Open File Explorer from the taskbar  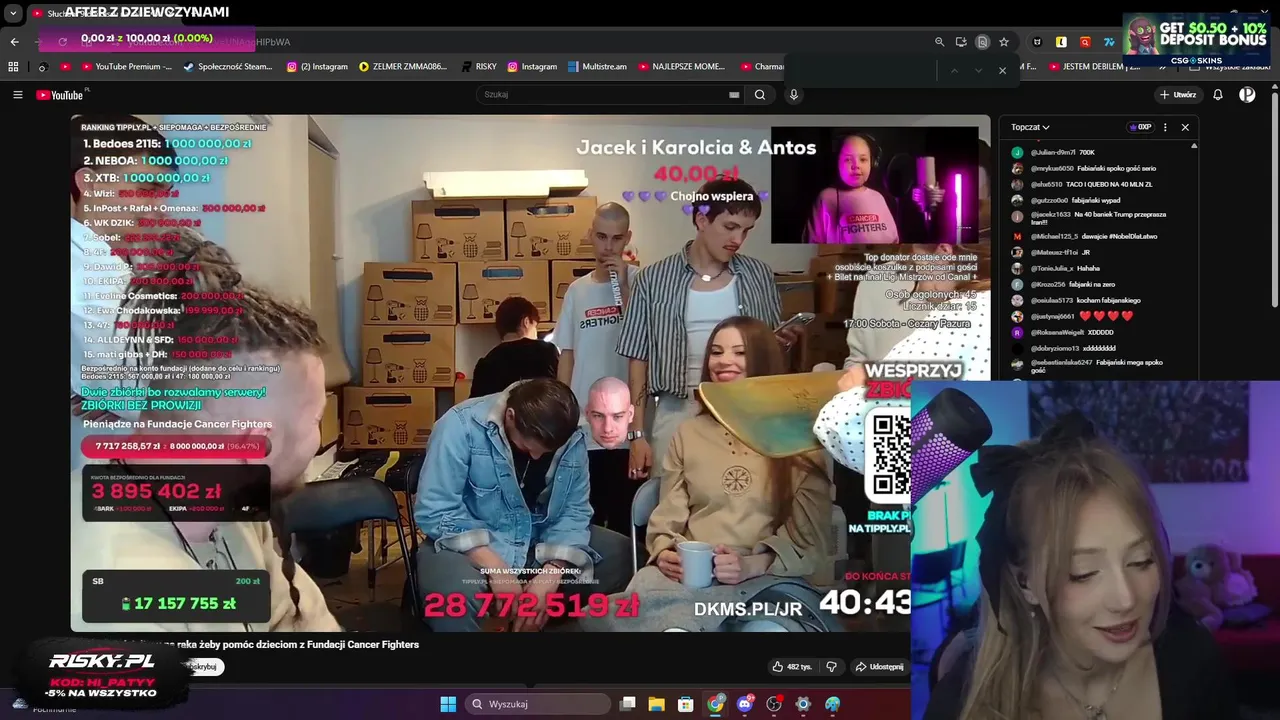point(657,704)
